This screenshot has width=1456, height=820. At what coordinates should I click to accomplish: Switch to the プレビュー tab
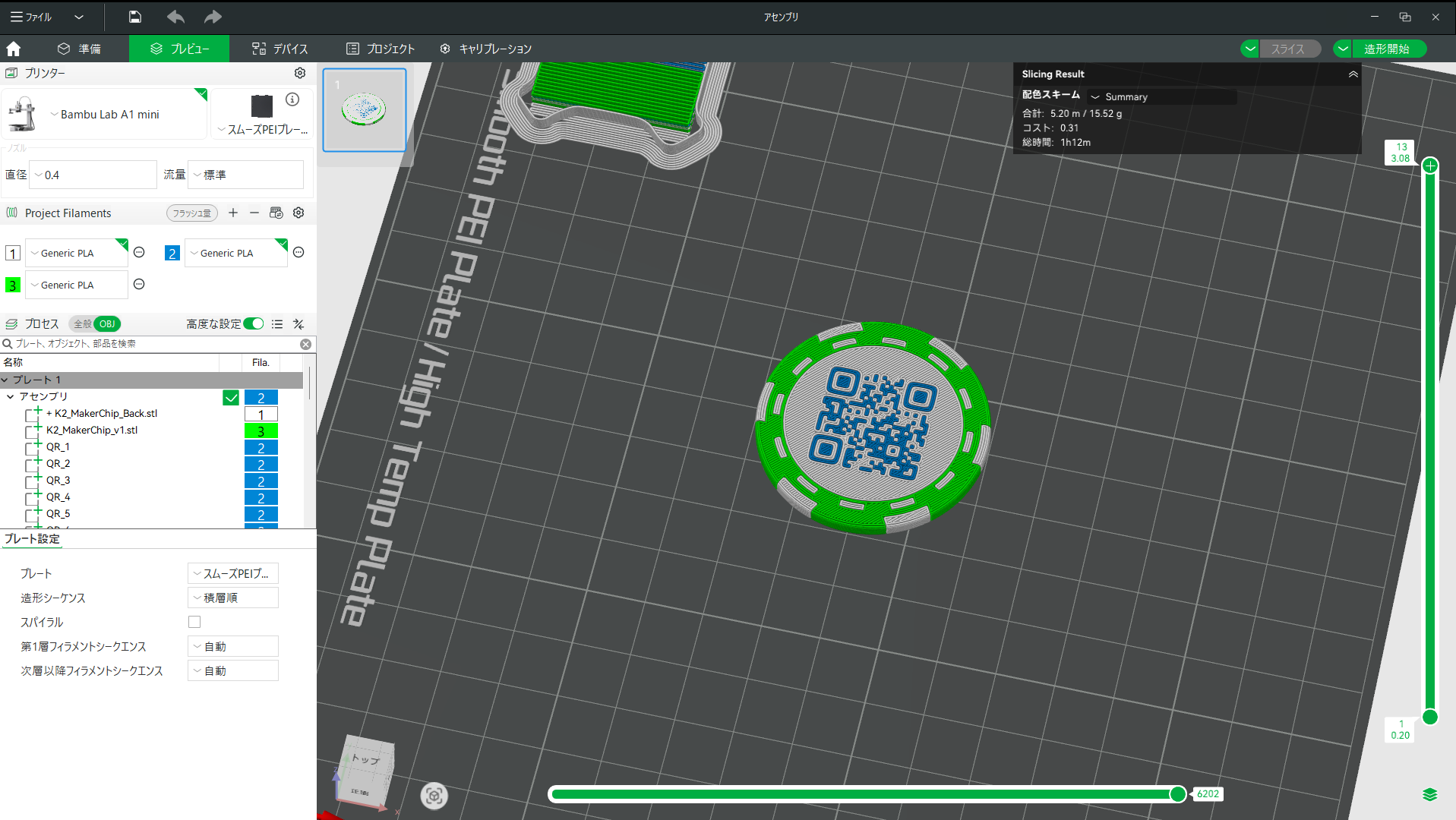[x=179, y=49]
